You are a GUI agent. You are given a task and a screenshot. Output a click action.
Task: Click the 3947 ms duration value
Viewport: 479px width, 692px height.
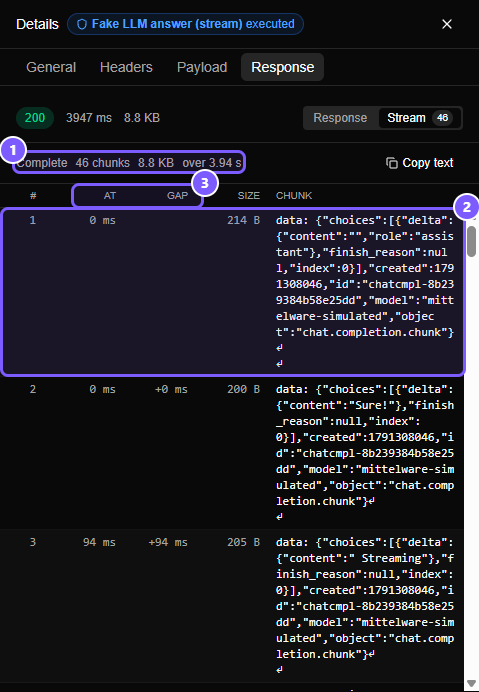point(89,118)
